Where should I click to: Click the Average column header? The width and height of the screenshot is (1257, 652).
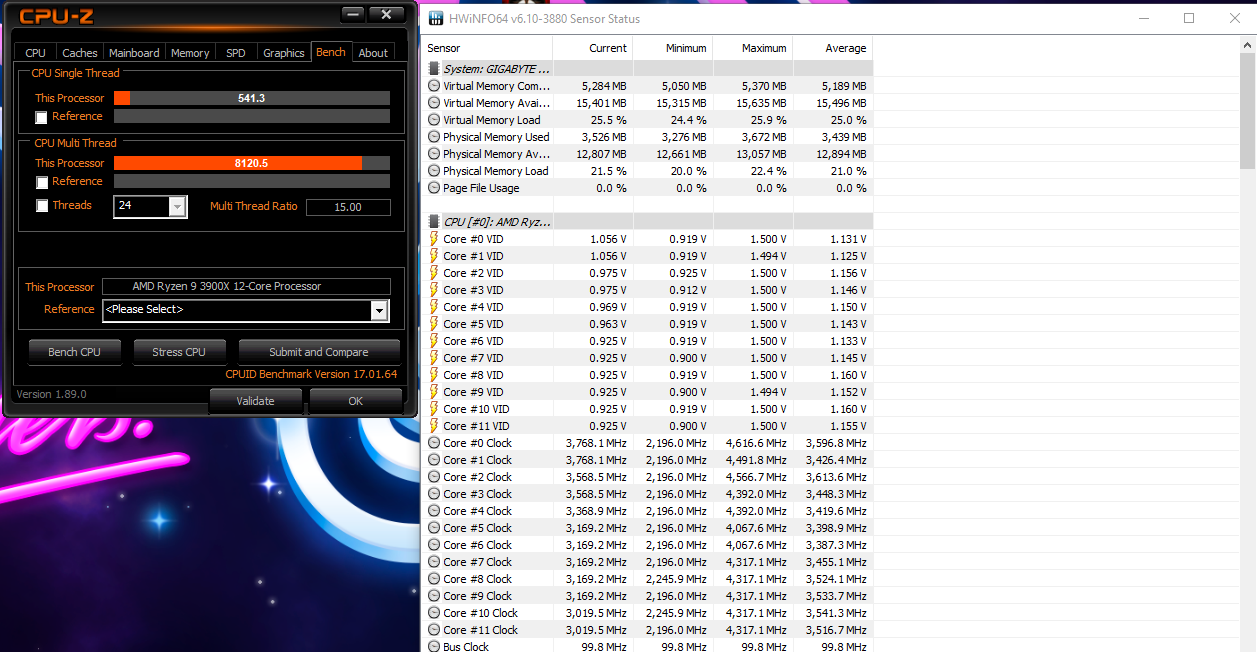[833, 48]
